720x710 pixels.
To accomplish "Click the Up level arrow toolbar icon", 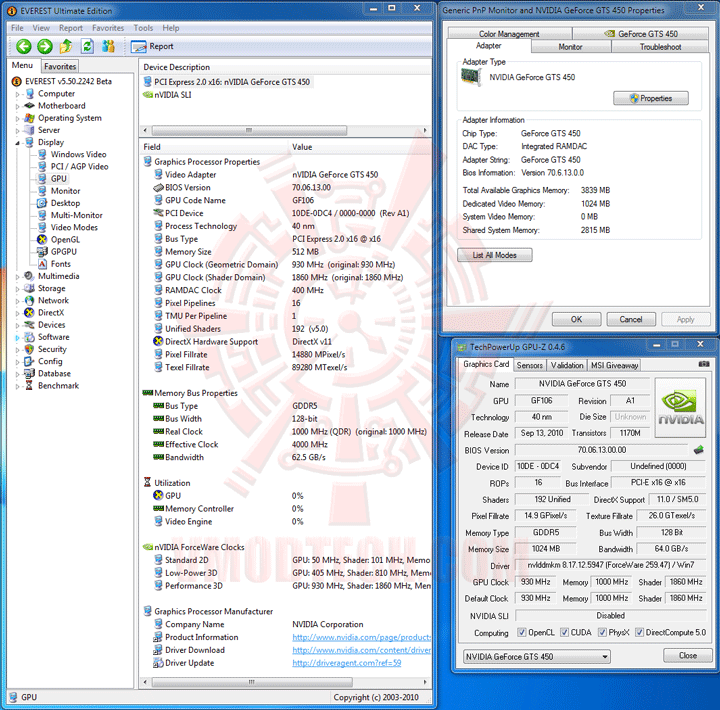I will pos(66,46).
